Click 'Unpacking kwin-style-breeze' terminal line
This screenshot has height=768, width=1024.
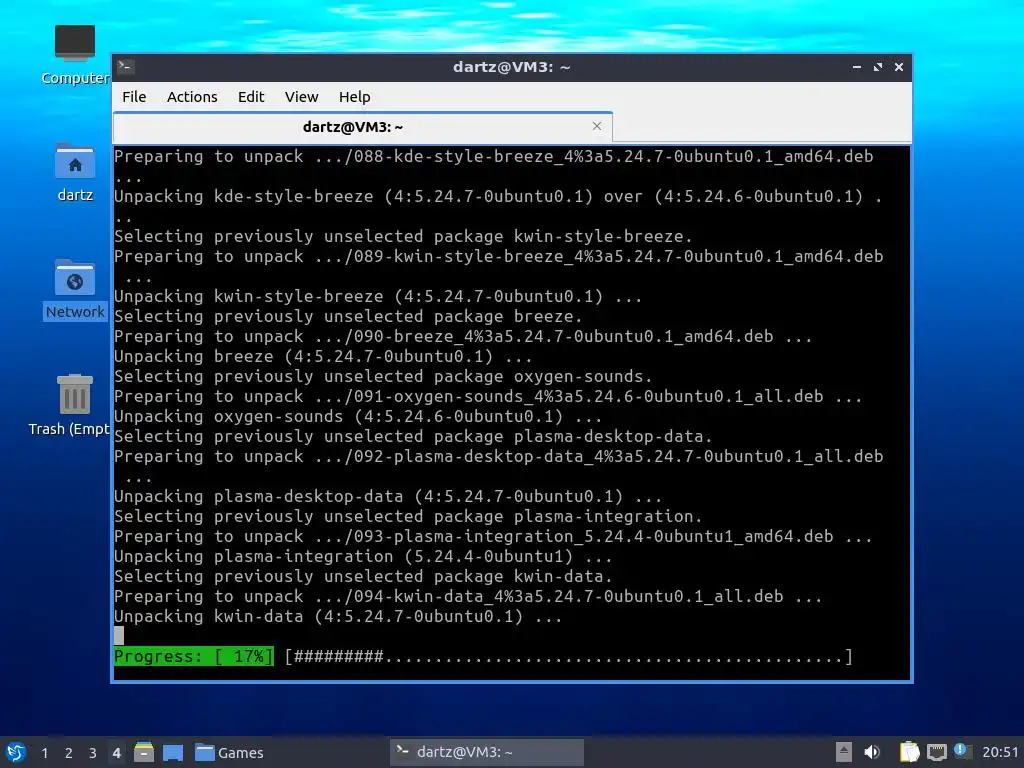pyautogui.click(x=378, y=296)
